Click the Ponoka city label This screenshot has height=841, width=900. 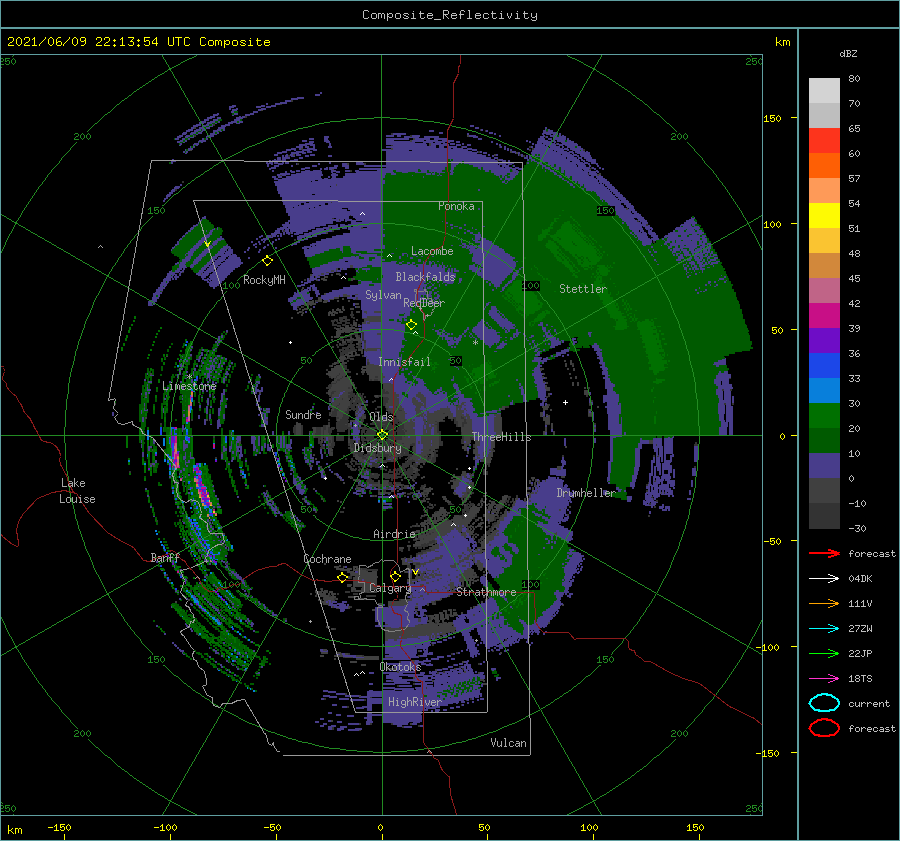(x=456, y=206)
